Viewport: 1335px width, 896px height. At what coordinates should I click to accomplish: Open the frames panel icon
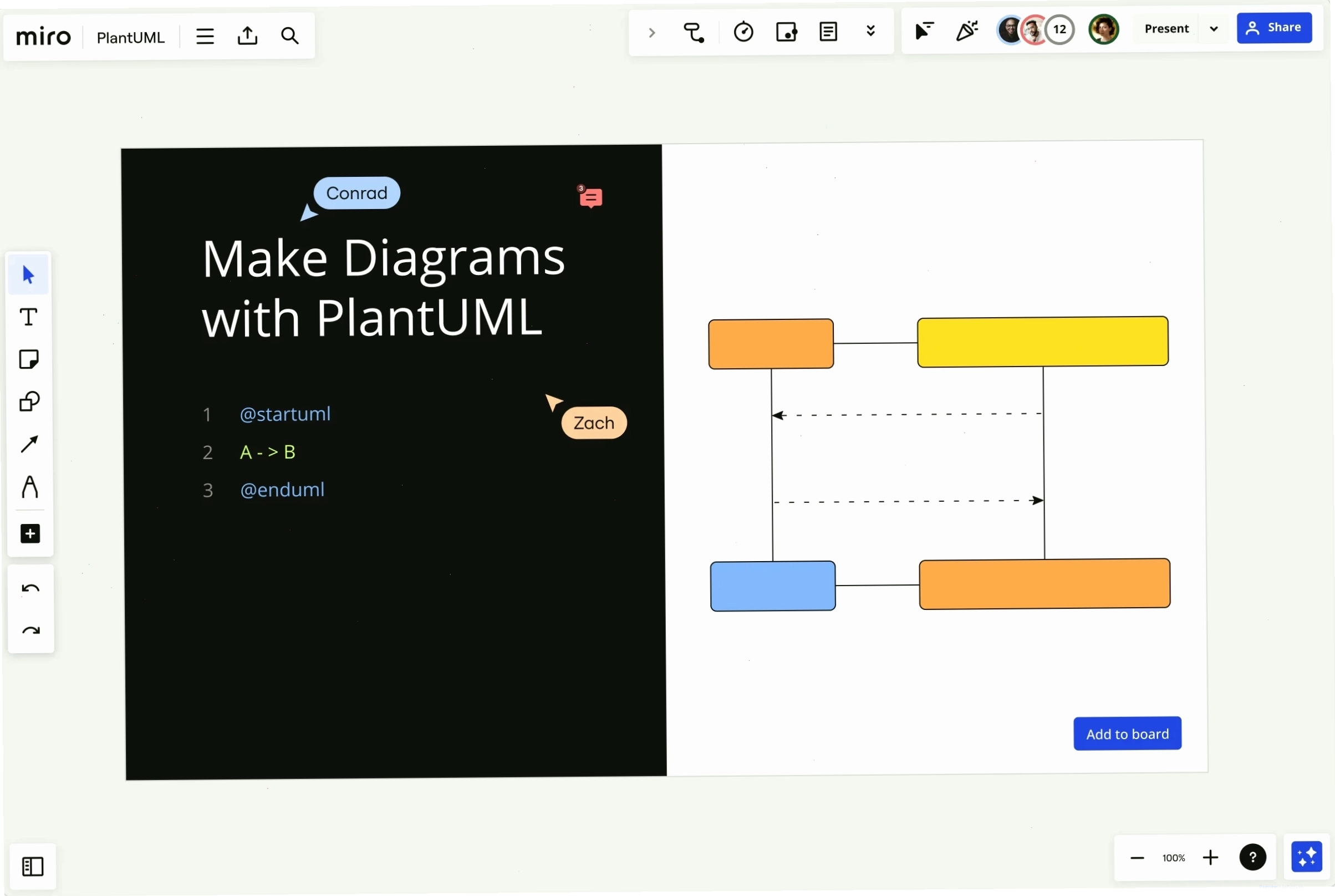click(786, 32)
